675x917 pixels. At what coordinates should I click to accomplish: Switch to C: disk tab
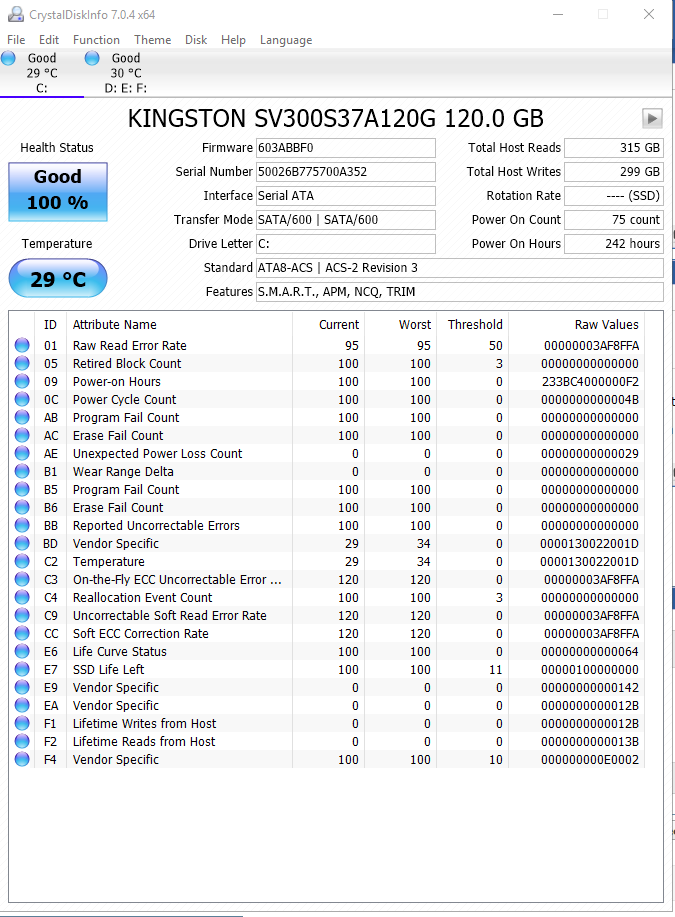[x=42, y=73]
